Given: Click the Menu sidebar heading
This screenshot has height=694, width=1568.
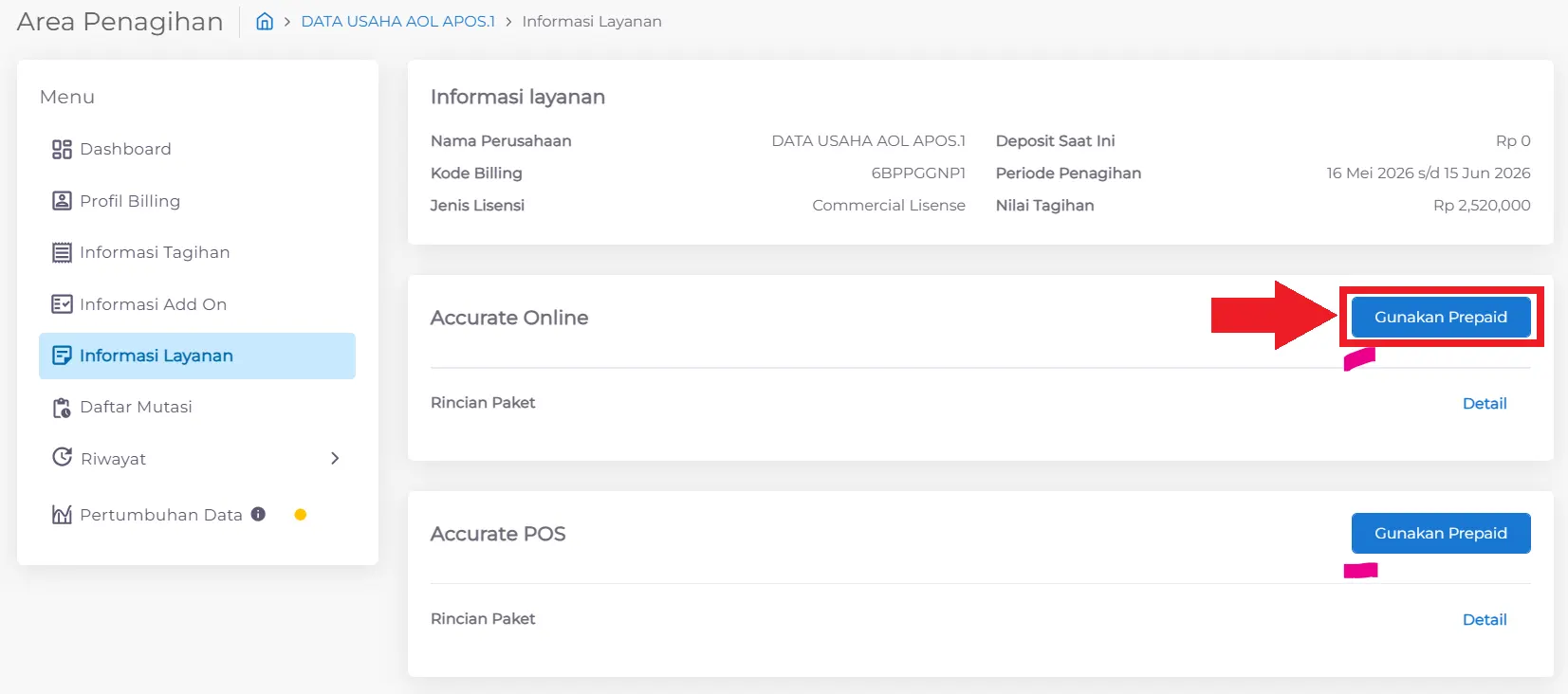Looking at the screenshot, I should tap(67, 97).
